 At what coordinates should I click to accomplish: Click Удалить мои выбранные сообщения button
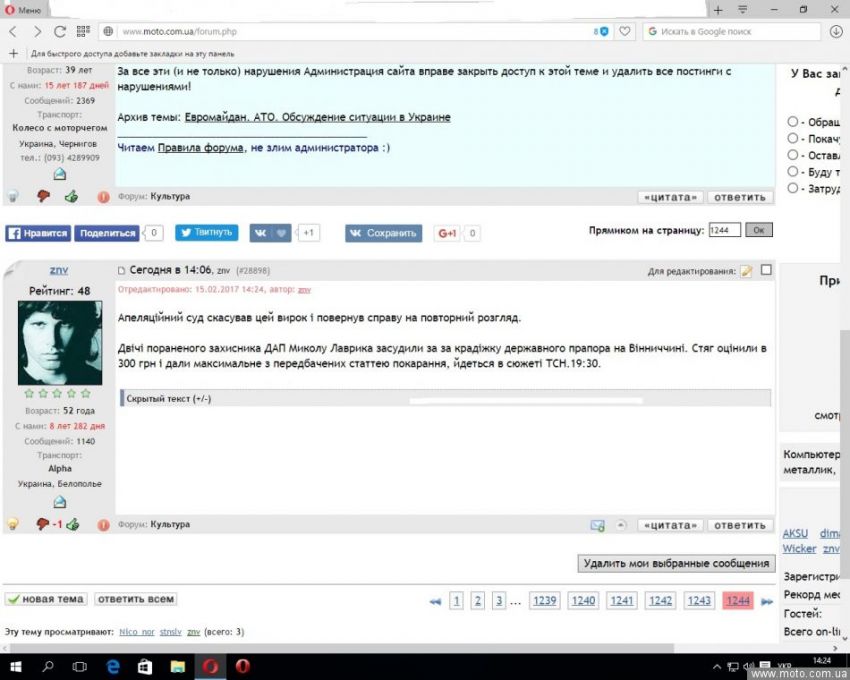pyautogui.click(x=677, y=563)
